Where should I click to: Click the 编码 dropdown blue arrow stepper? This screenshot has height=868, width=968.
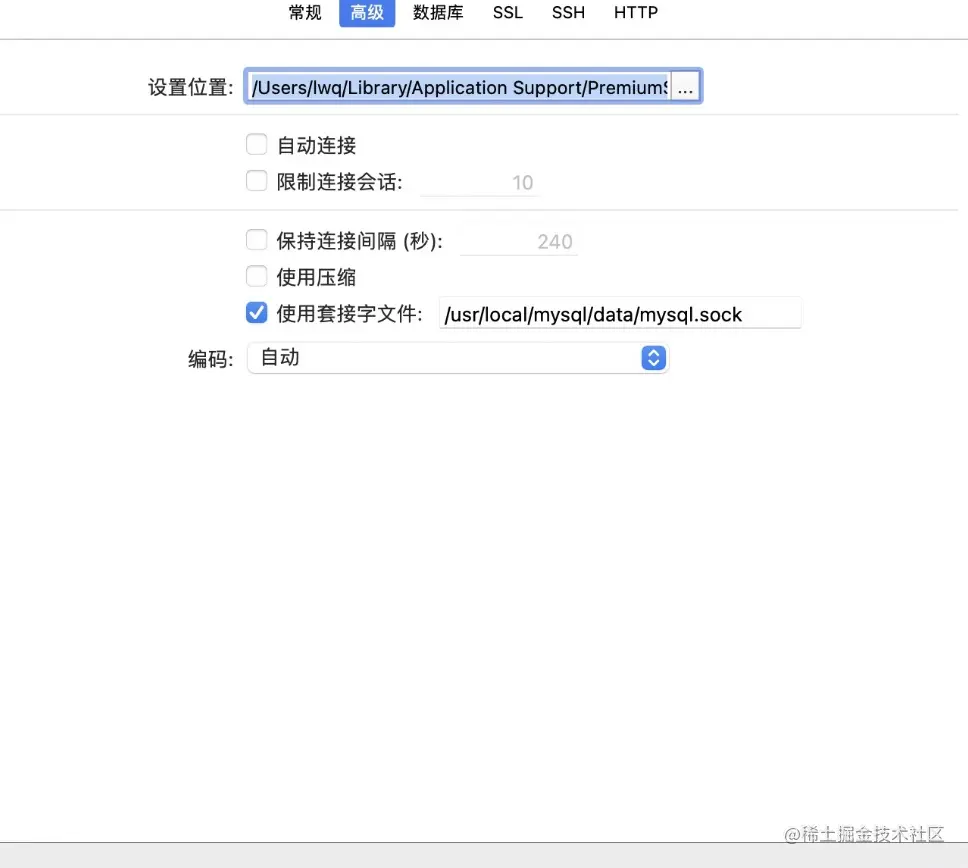pos(654,358)
